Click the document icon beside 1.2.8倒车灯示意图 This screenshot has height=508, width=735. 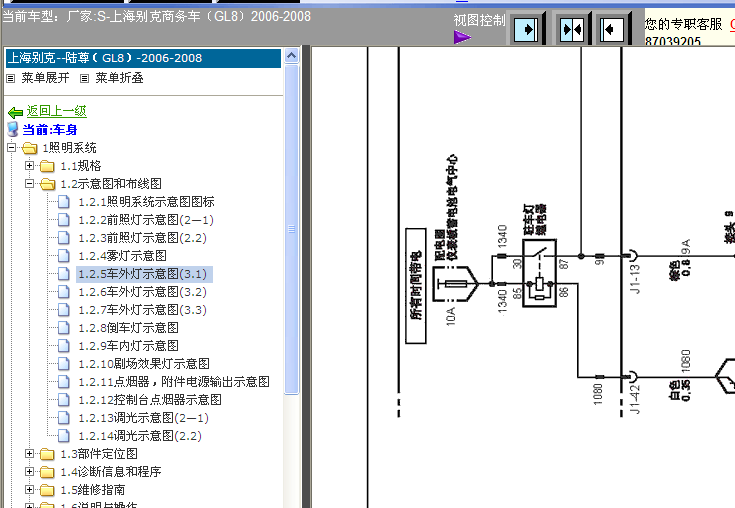coord(64,328)
